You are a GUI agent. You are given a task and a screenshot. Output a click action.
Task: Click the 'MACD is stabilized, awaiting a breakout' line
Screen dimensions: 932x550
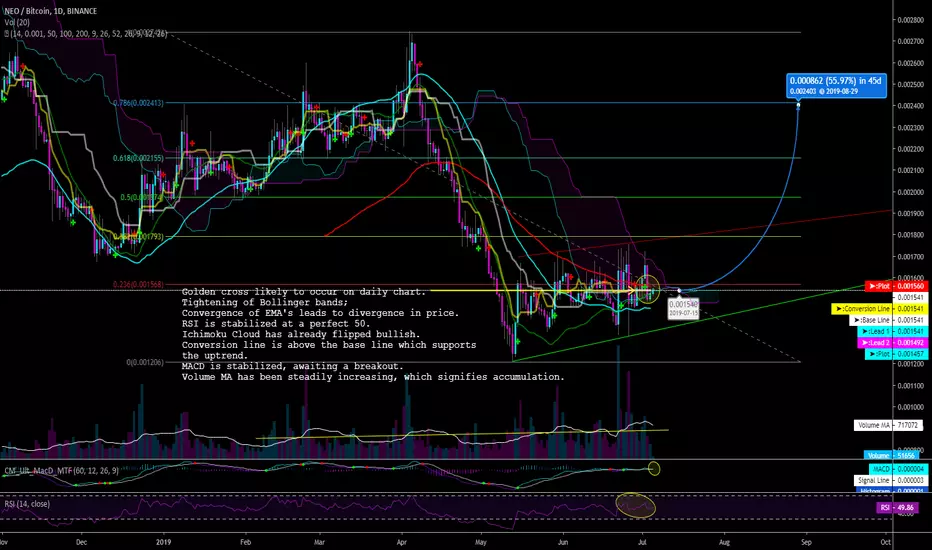(292, 366)
